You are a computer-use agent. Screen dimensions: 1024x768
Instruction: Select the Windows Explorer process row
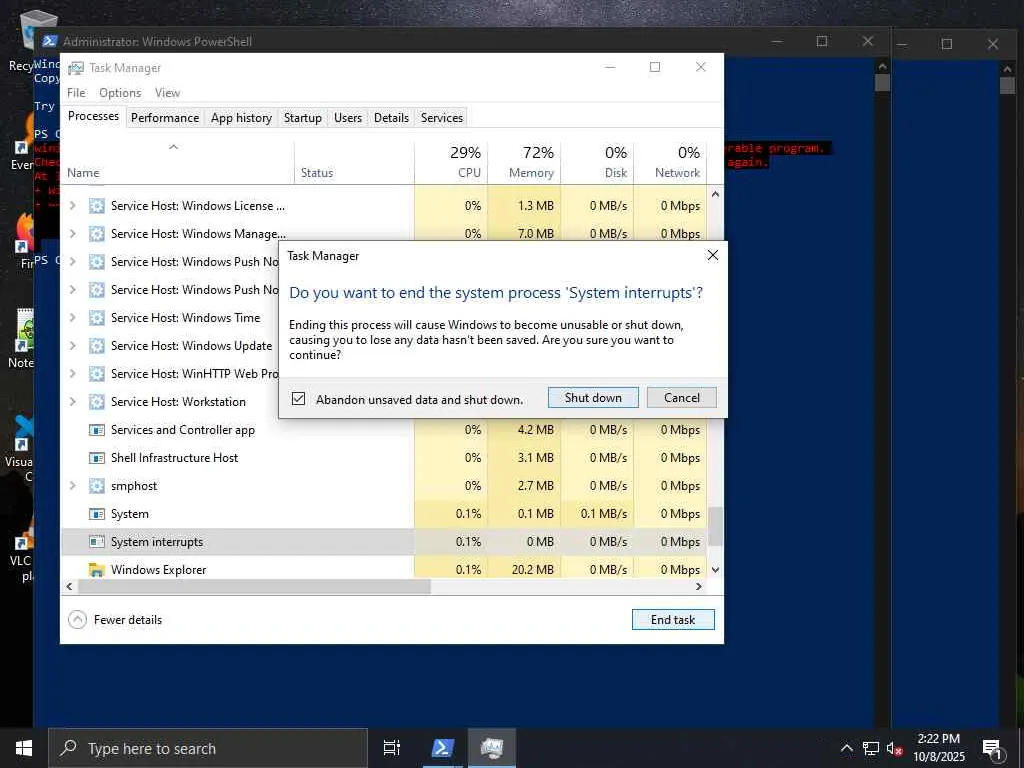[x=384, y=570]
